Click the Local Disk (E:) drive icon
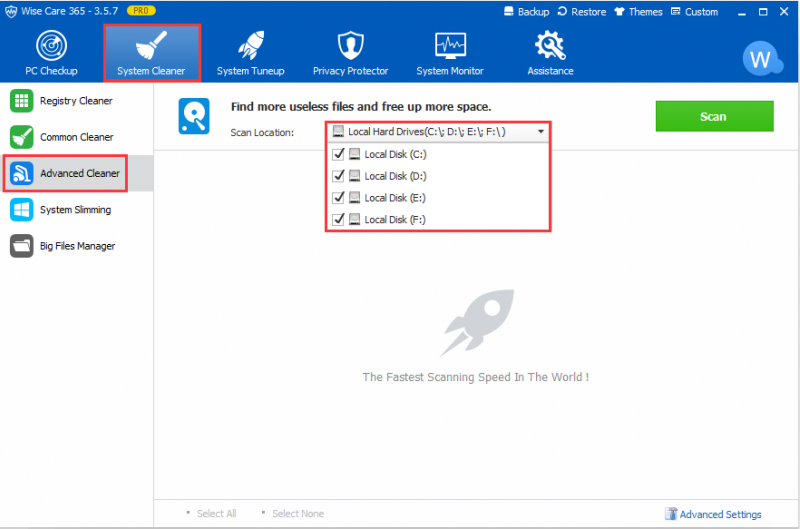The image size is (800, 529). click(x=355, y=197)
